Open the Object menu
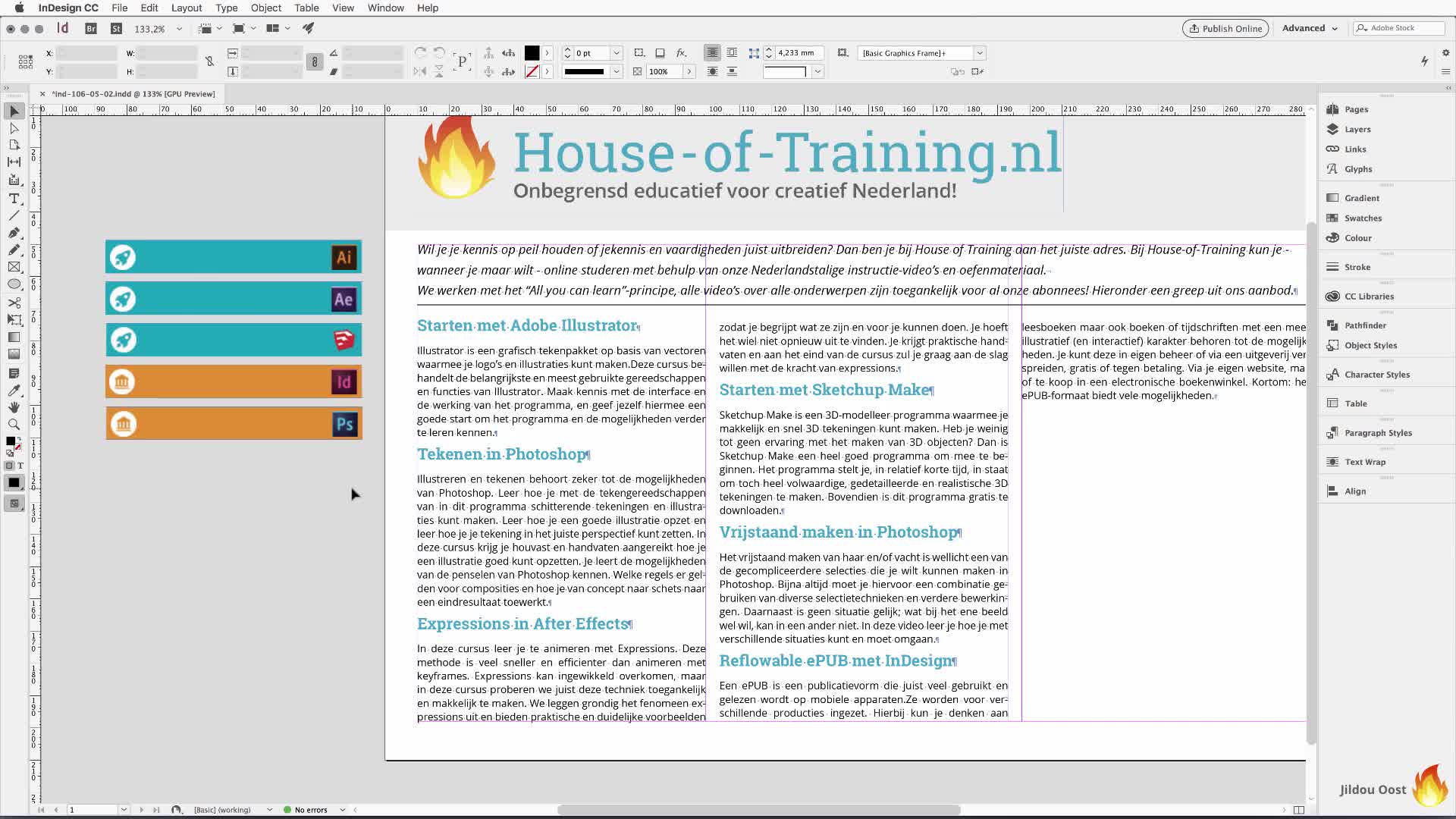Image resolution: width=1456 pixels, height=819 pixels. (x=265, y=8)
